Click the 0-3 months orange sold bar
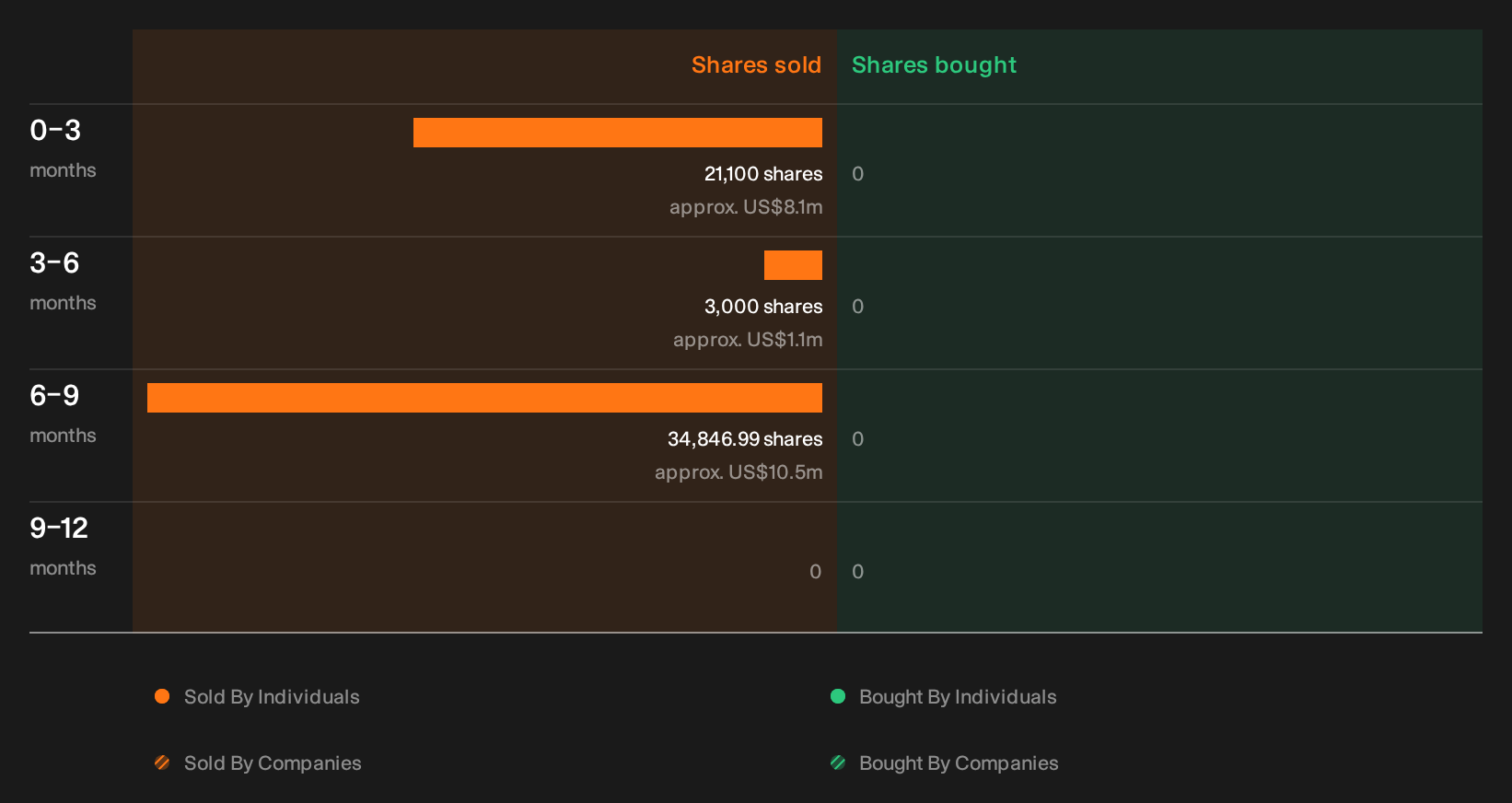 [618, 133]
